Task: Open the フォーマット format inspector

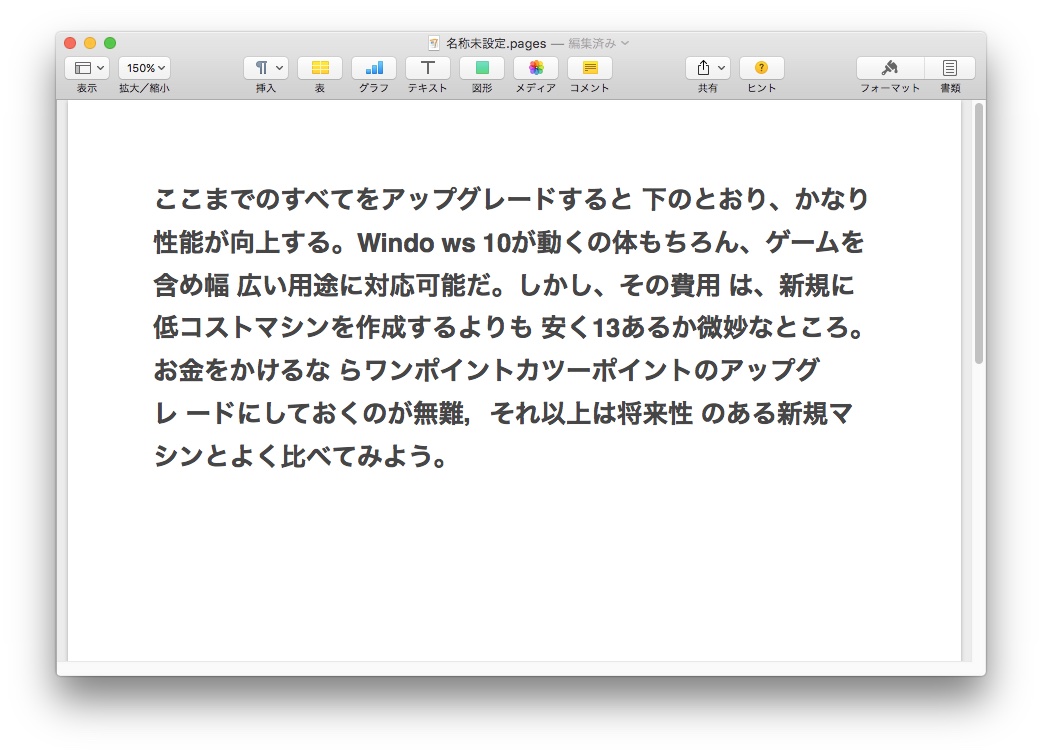Action: 890,68
